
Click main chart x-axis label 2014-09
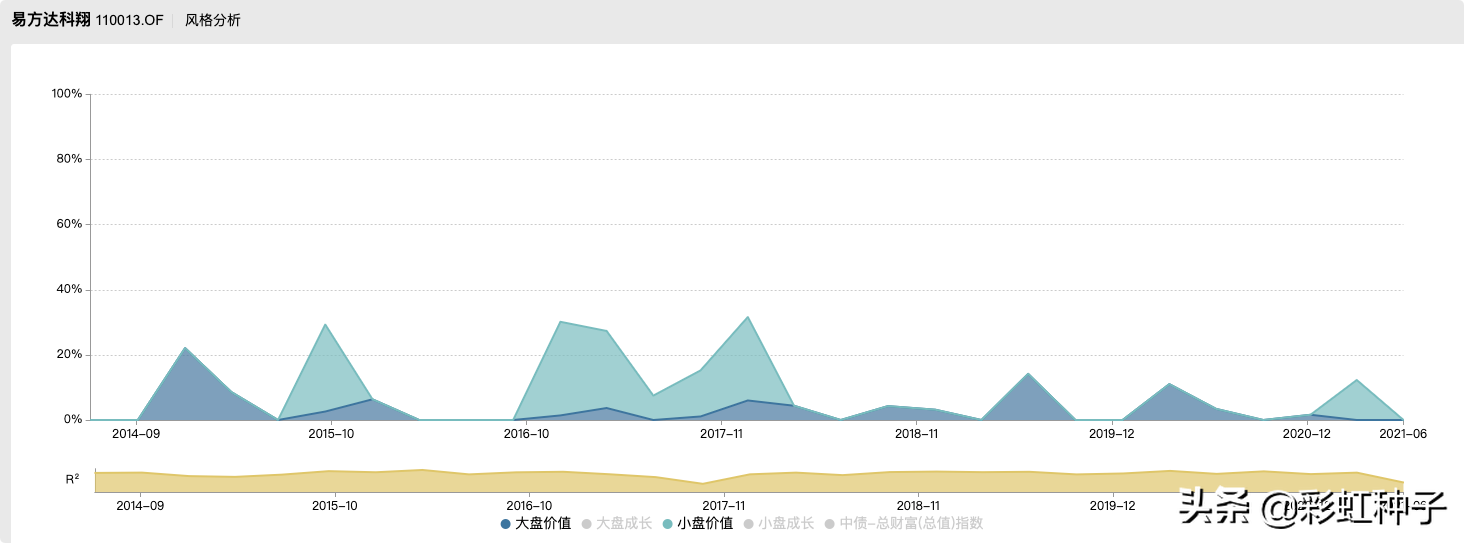(136, 434)
